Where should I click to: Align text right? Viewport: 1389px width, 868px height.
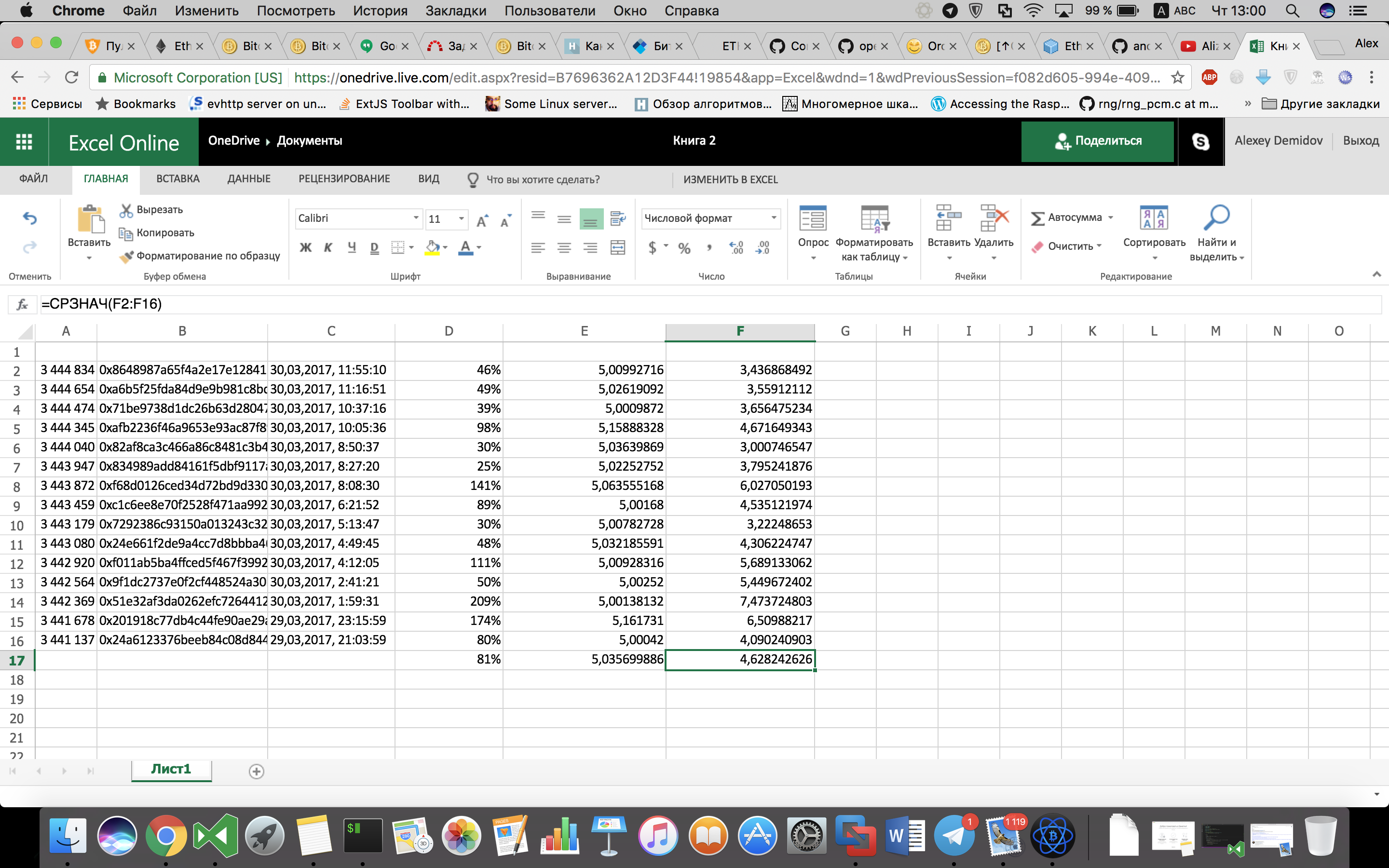591,247
